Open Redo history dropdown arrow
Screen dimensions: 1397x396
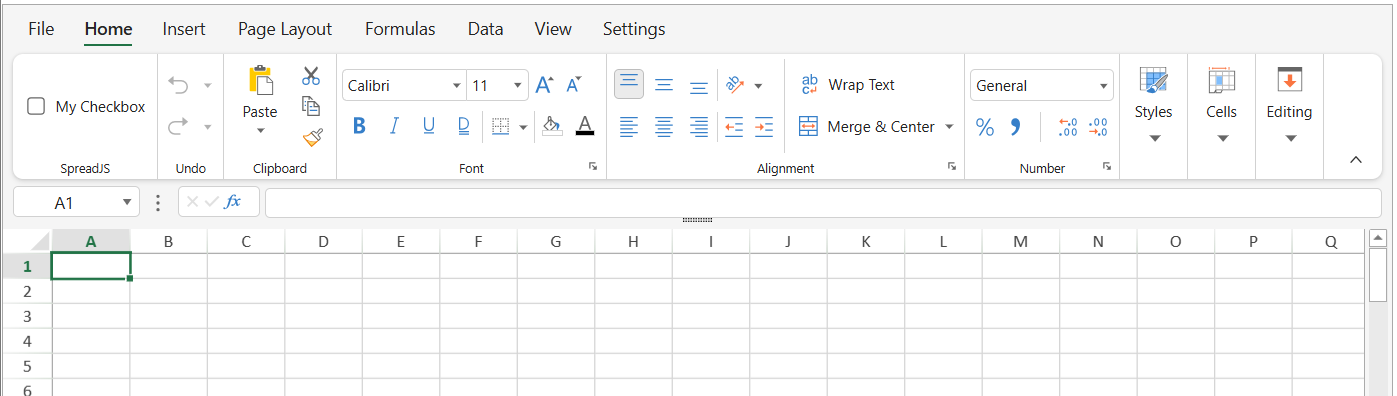tap(208, 127)
